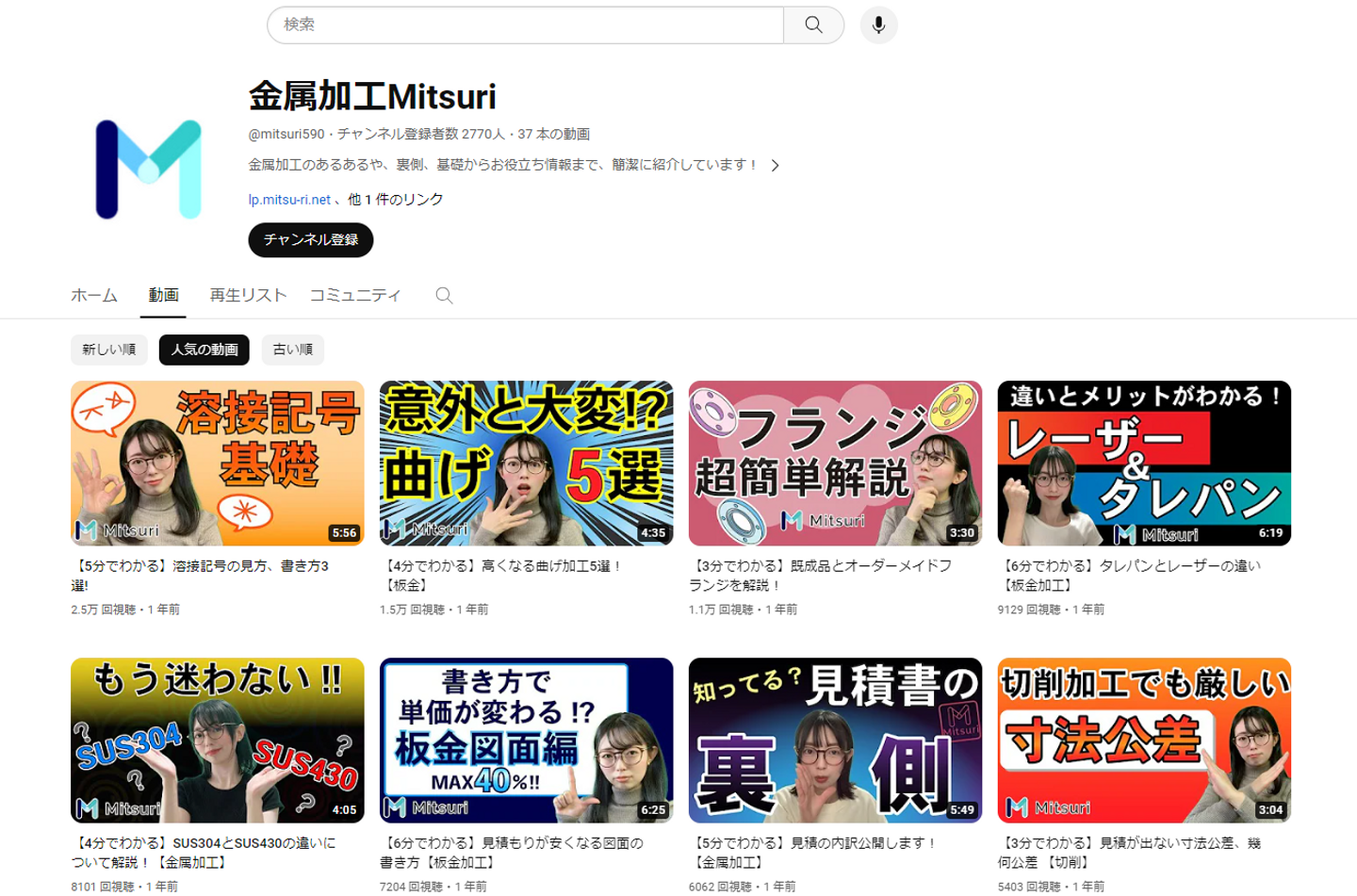Click the 3:04 duration badge
Screen dimensions: 1357x896
(x=1271, y=810)
